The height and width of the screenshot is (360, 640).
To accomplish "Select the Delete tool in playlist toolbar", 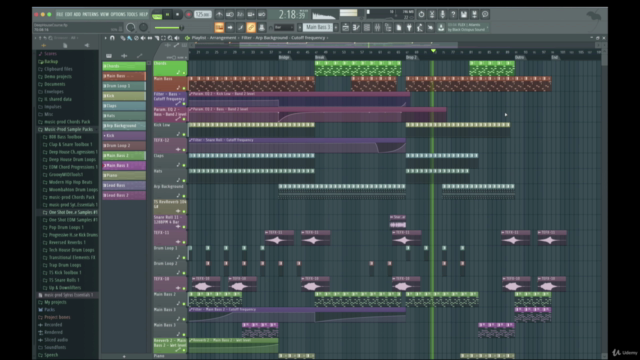I will click(x=136, y=38).
